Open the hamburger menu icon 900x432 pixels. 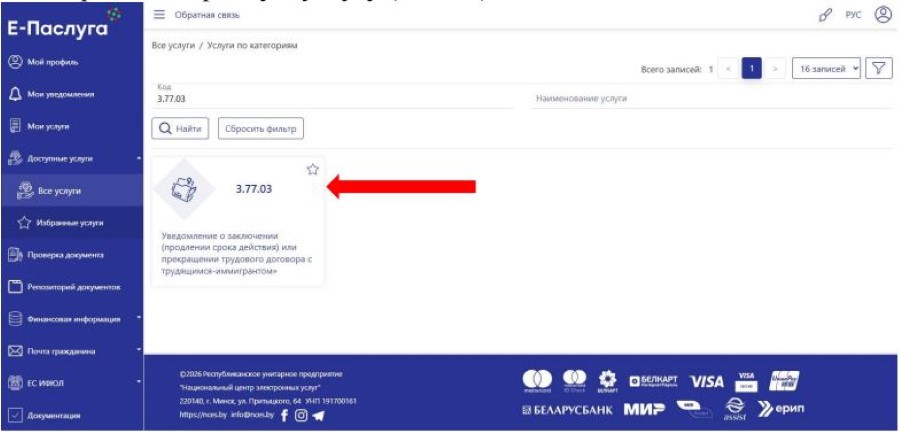159,15
